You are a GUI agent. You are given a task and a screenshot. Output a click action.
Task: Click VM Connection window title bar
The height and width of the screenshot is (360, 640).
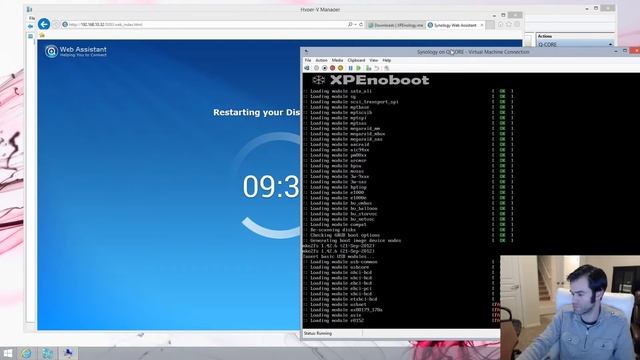[x=473, y=52]
